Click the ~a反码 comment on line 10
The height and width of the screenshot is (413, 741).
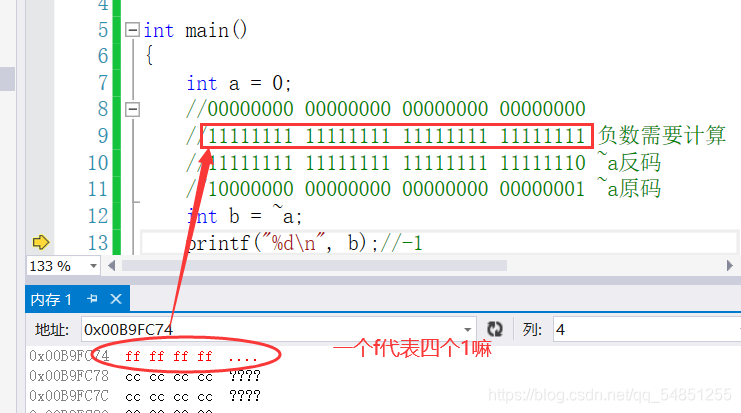(x=629, y=163)
